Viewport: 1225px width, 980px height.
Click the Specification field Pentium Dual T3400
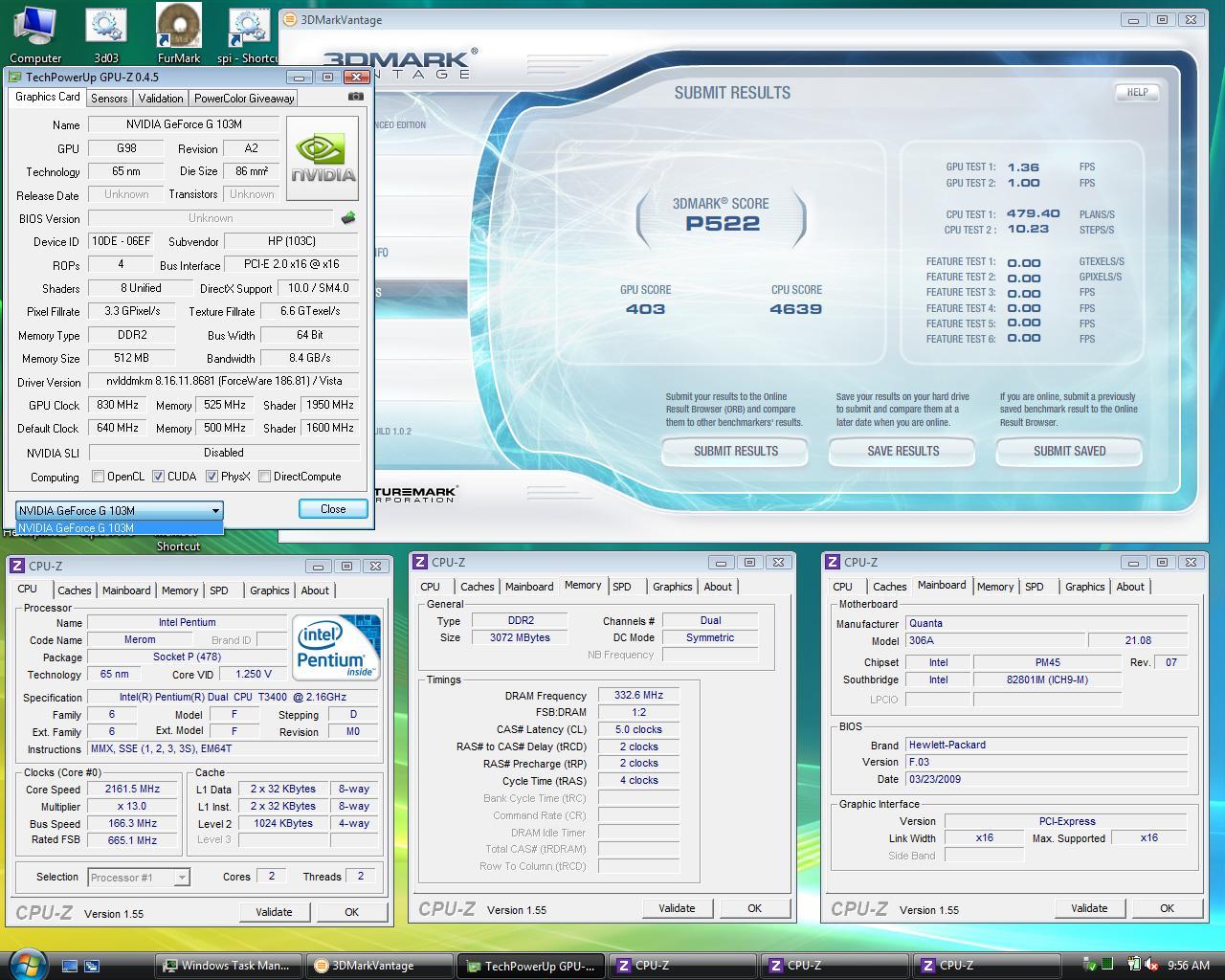[x=233, y=698]
